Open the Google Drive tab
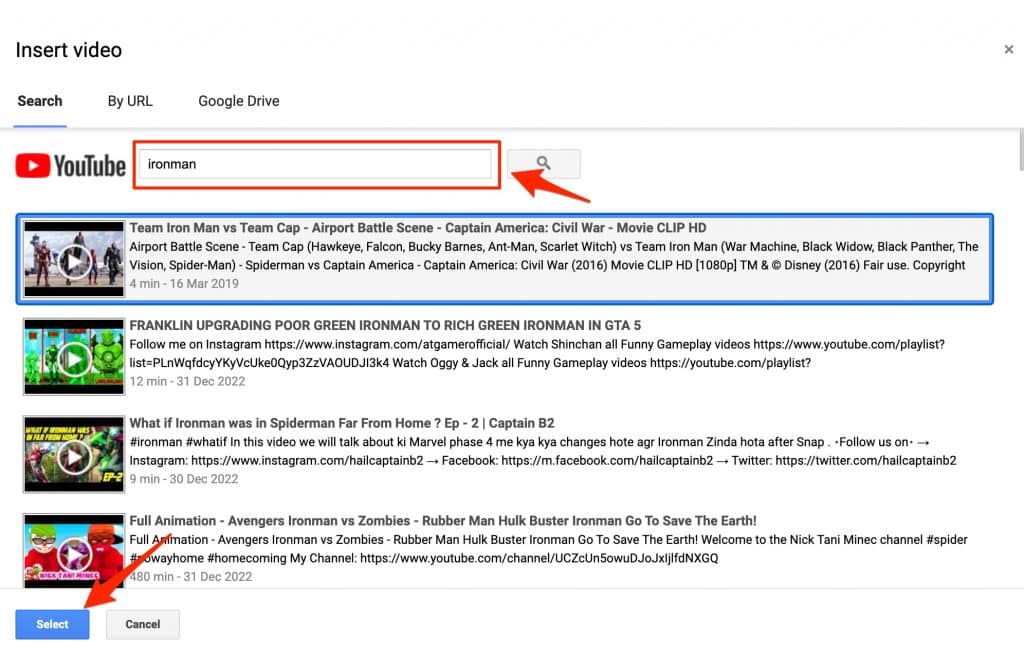Screen dimensions: 1024x658 pos(239,101)
